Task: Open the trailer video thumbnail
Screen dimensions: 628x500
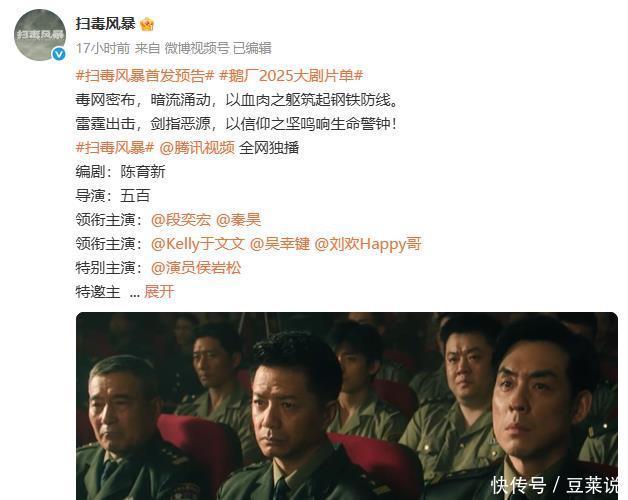Action: click(347, 406)
